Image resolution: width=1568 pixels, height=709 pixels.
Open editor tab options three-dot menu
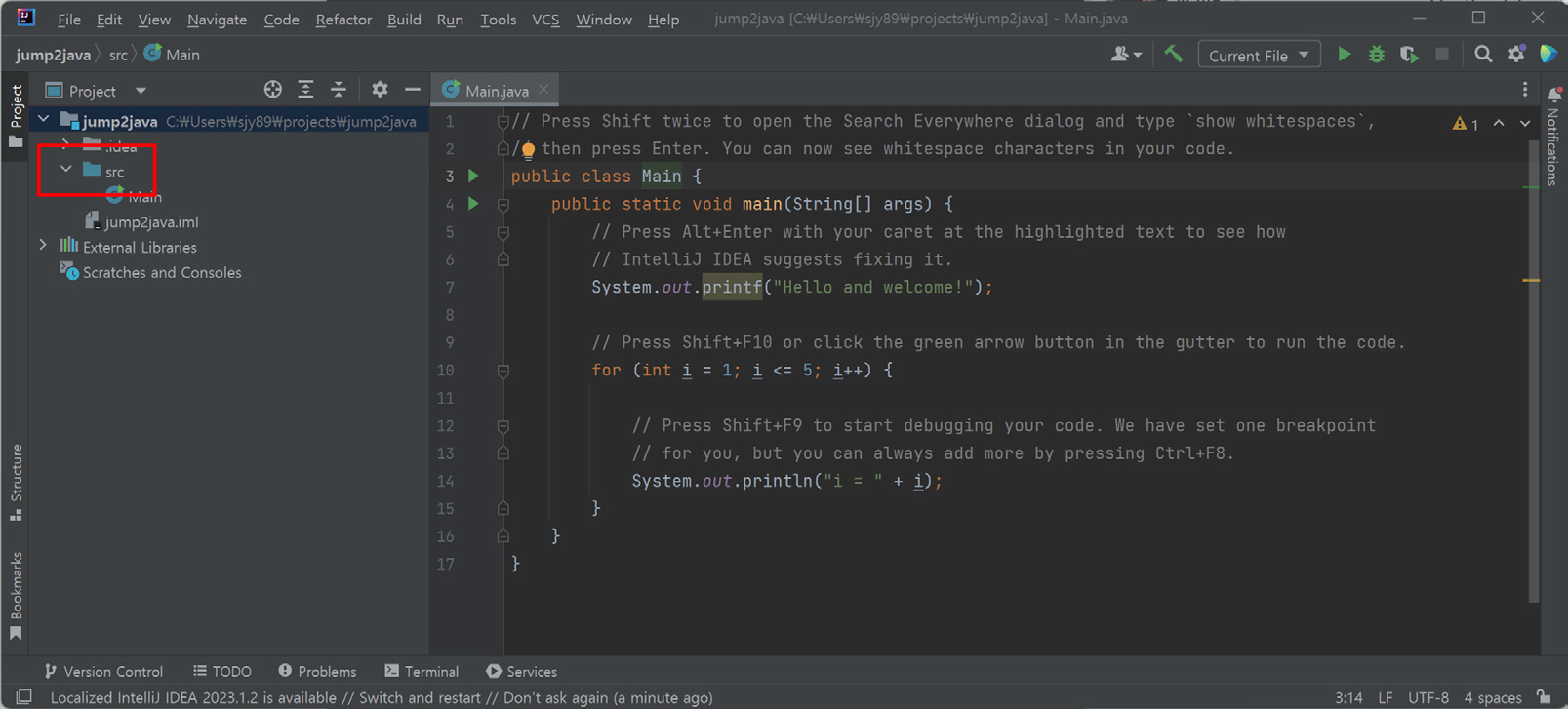tap(1525, 90)
